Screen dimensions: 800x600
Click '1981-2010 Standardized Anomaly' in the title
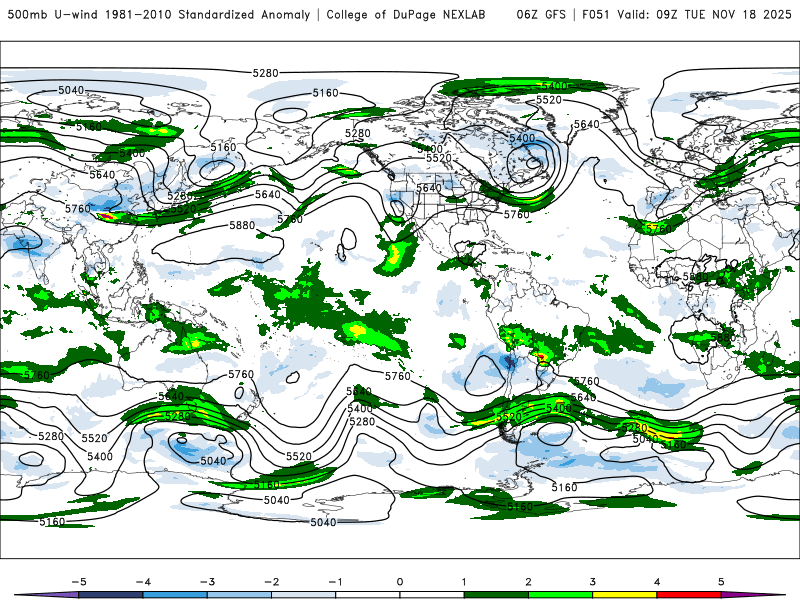(x=208, y=14)
